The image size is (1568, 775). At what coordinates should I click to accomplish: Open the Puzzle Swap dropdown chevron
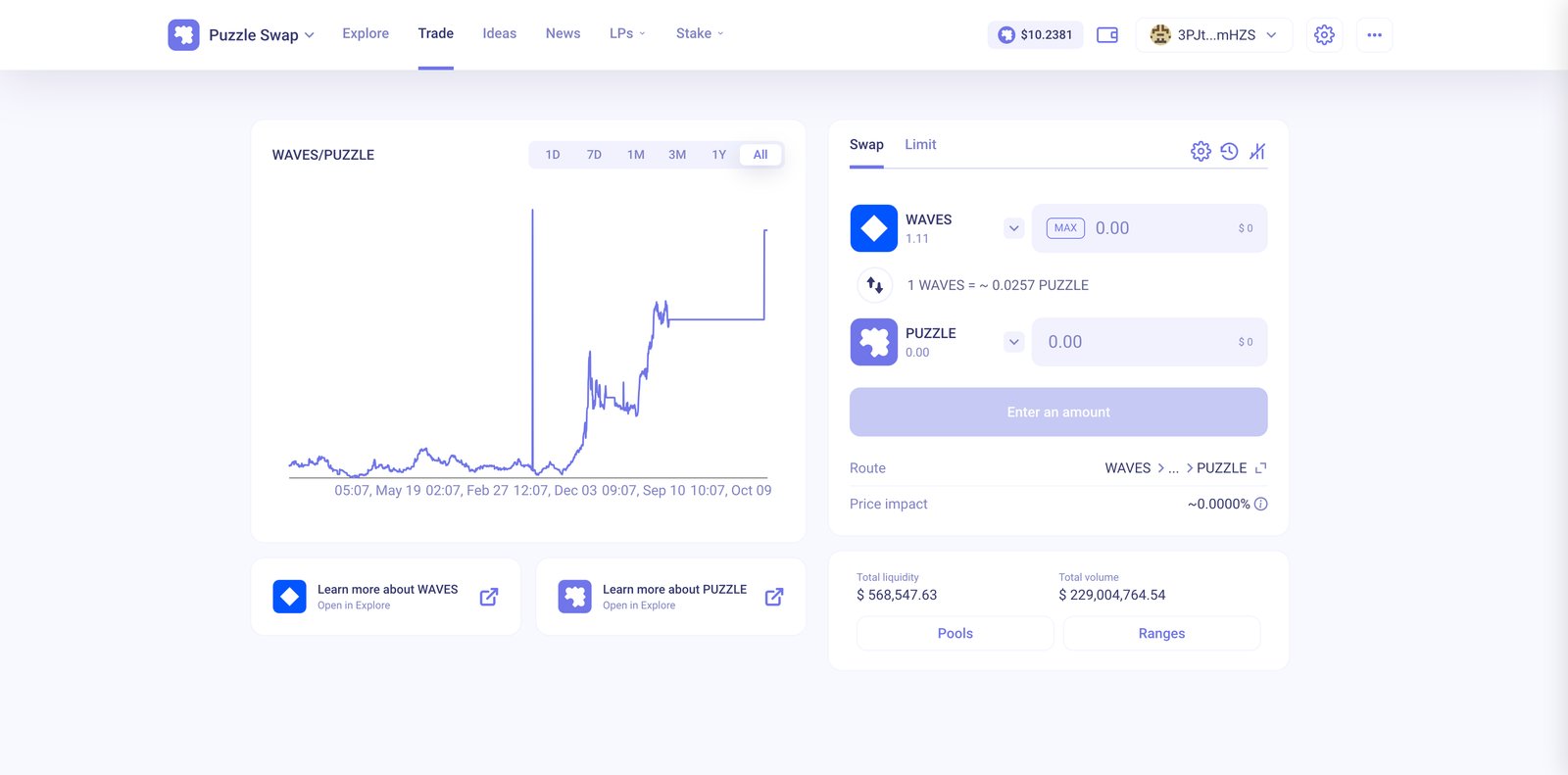(x=310, y=35)
